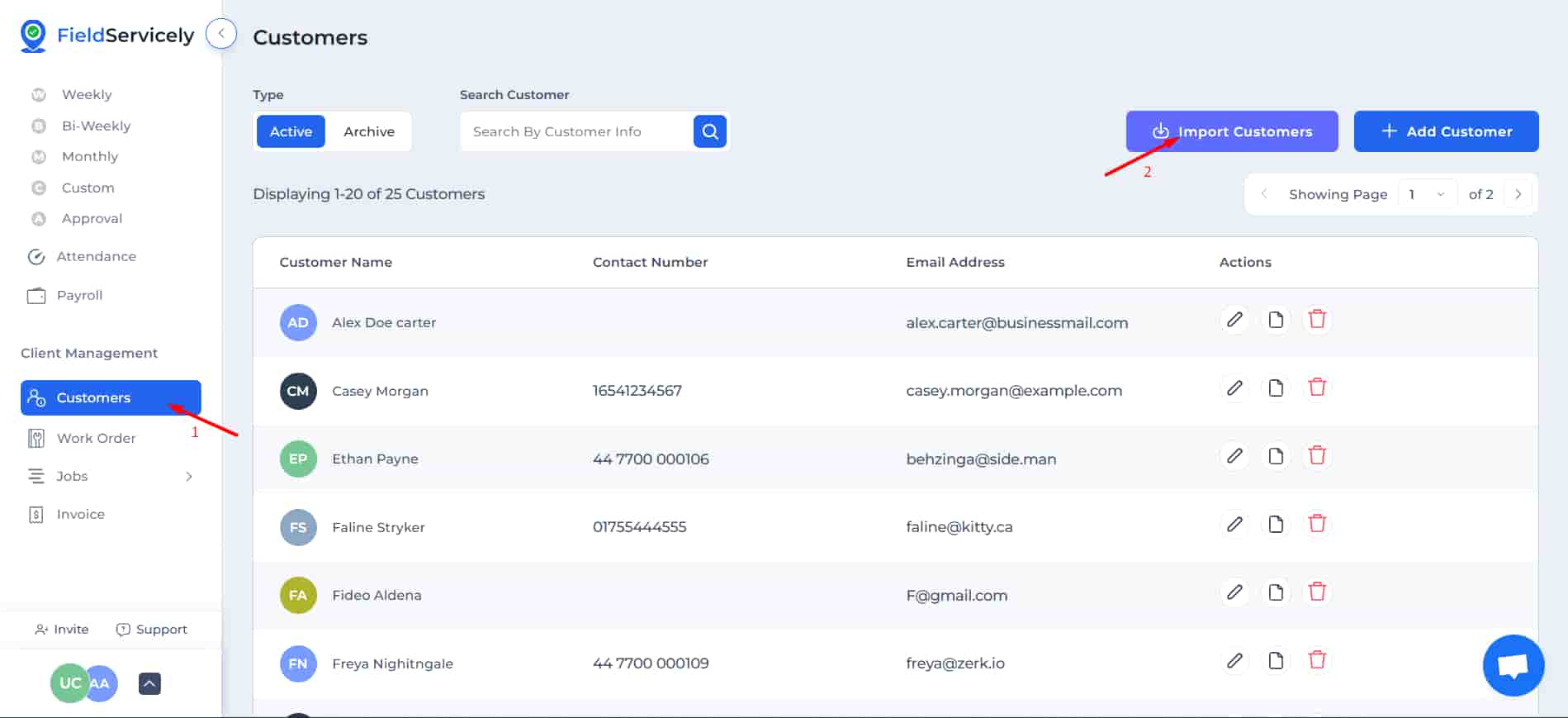Edit Faline Stryker with pencil icon

tap(1234, 525)
